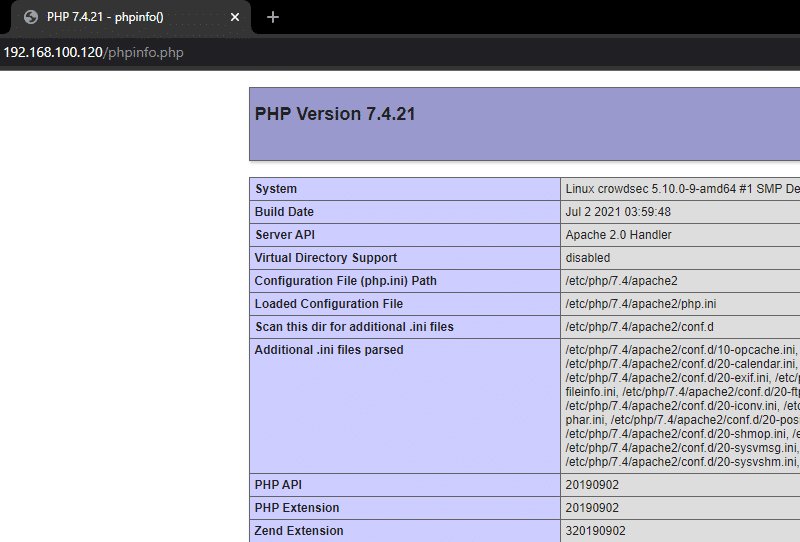Click the Loaded Configuration File label

tap(329, 304)
